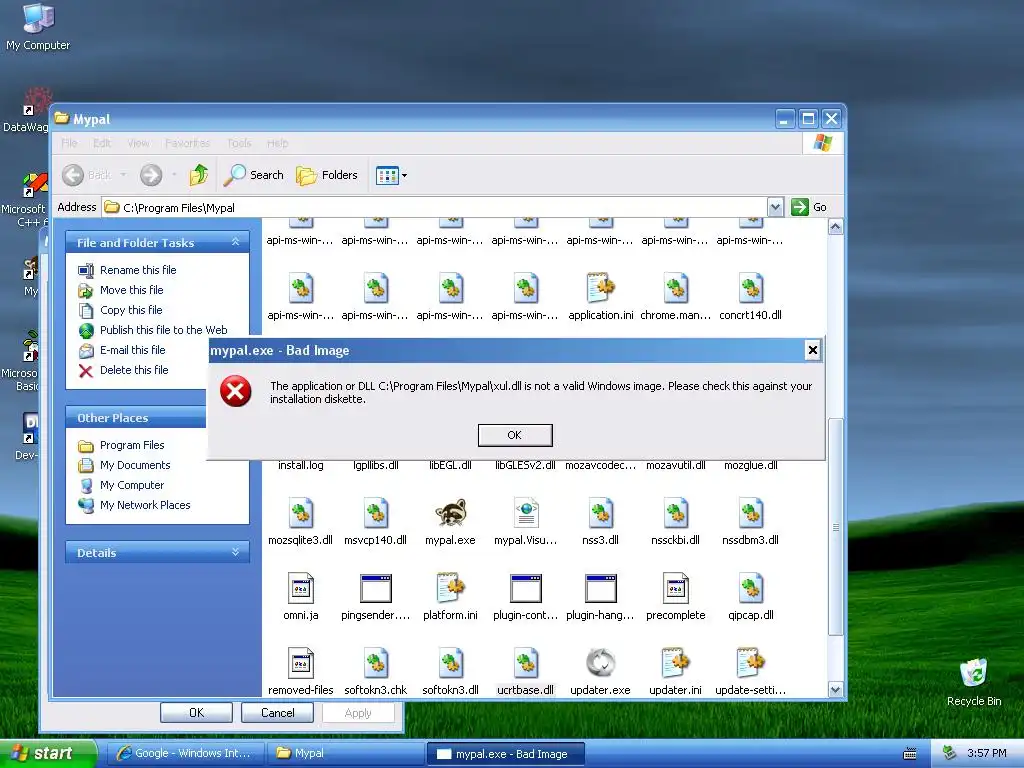
Task: Select the chrome.manifest file icon
Action: [x=675, y=288]
